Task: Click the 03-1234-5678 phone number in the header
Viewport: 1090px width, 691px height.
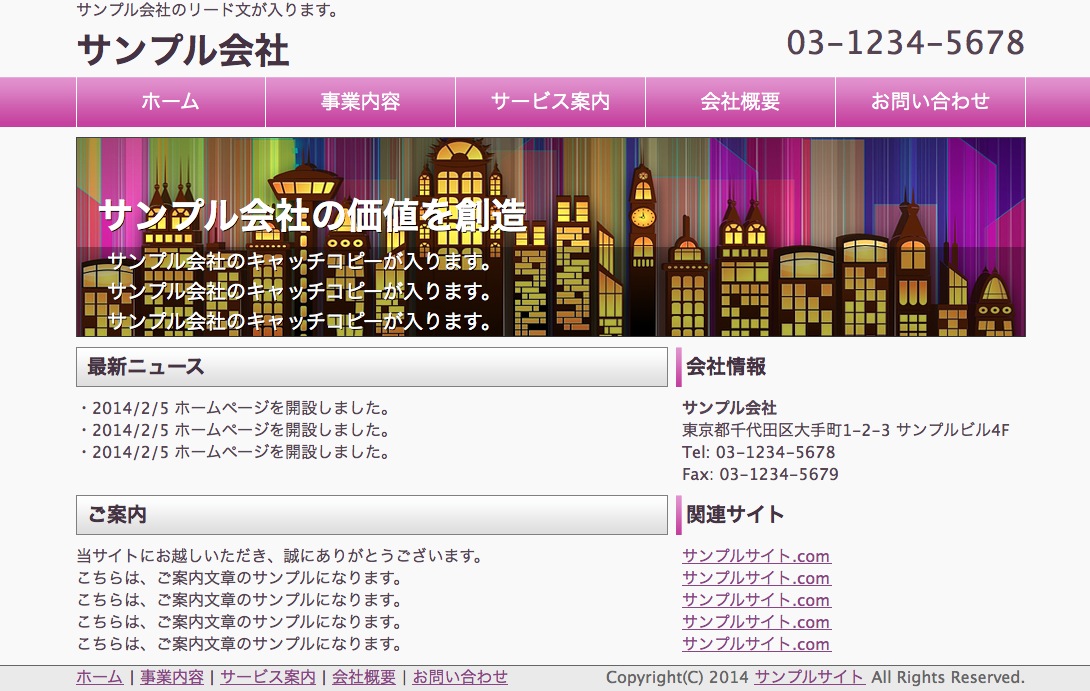Action: pos(905,43)
